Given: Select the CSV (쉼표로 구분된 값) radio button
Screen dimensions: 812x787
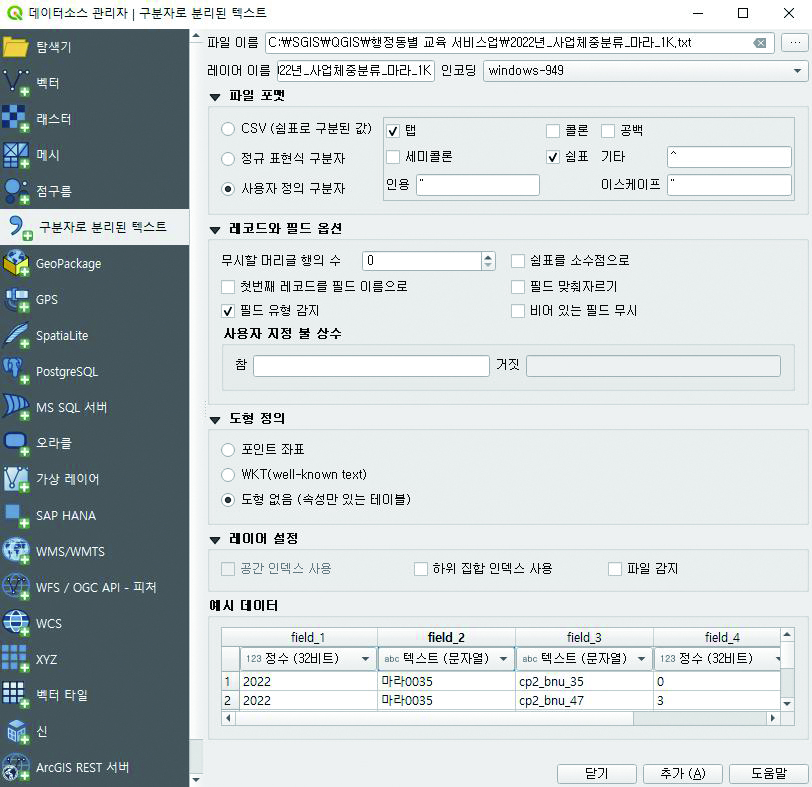Looking at the screenshot, I should click(228, 130).
